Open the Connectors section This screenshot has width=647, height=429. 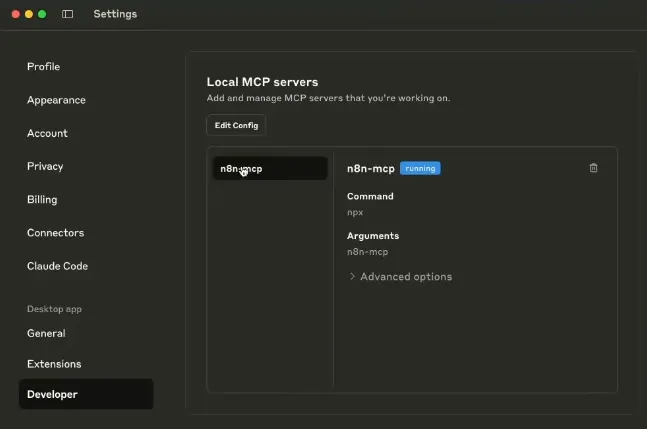55,233
